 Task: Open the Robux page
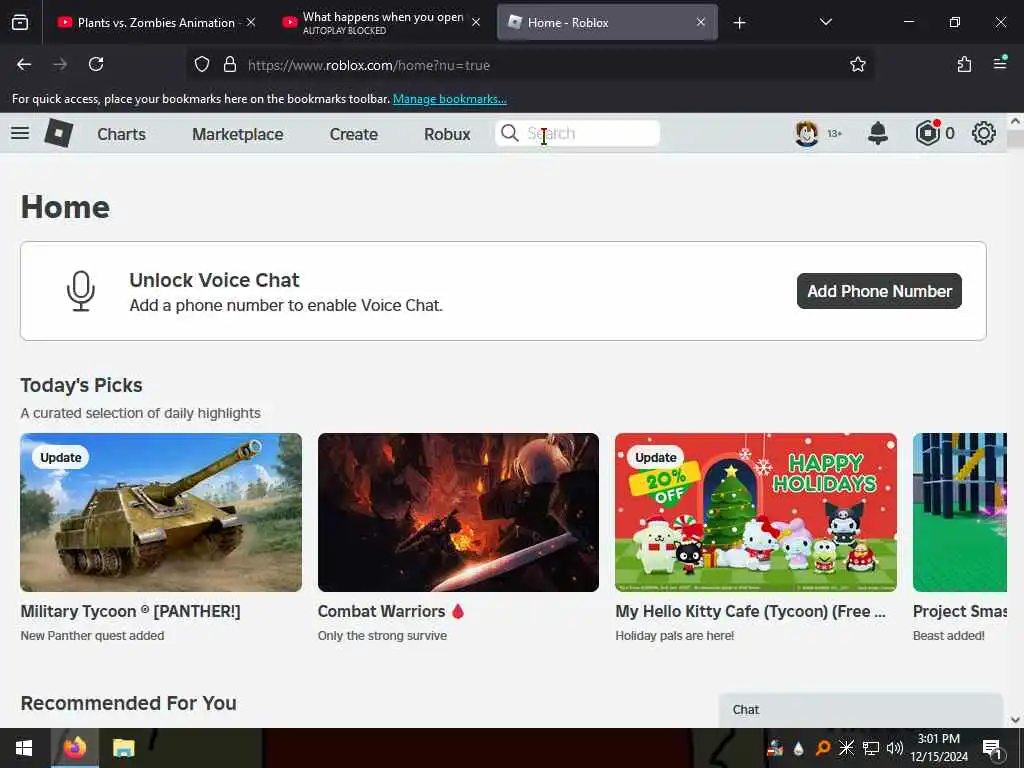447,134
